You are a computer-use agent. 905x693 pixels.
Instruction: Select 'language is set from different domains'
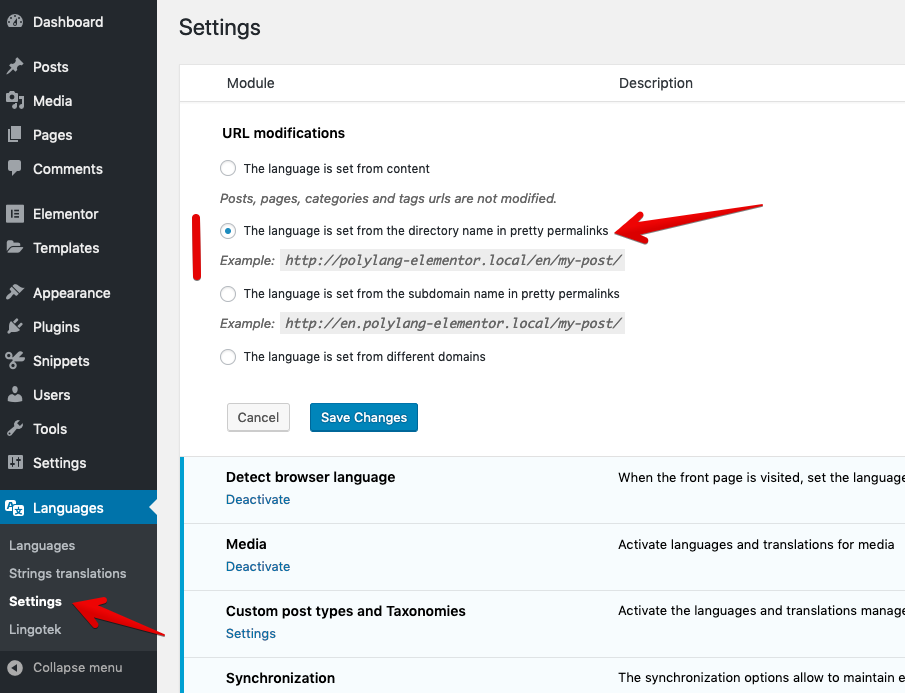pyautogui.click(x=228, y=357)
